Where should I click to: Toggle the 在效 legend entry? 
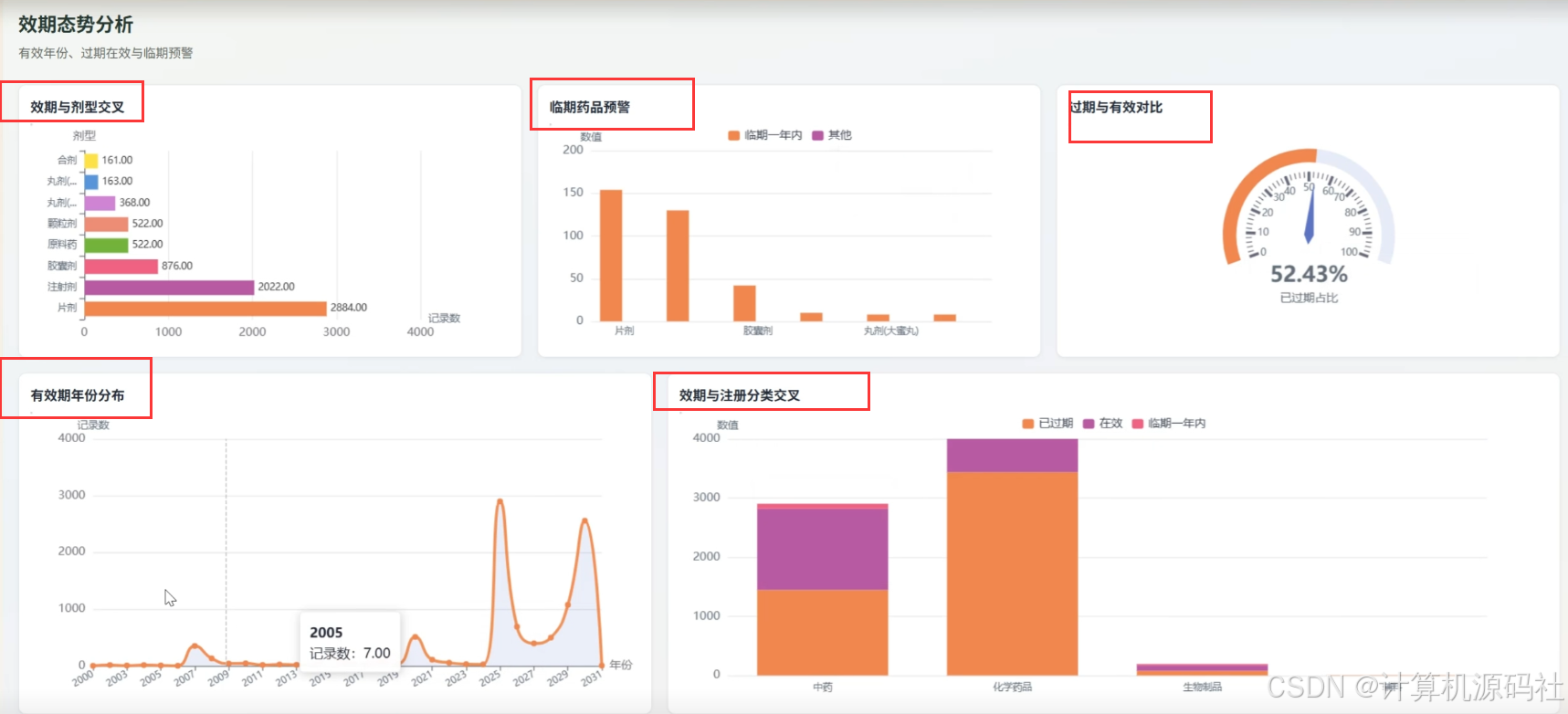point(1102,424)
